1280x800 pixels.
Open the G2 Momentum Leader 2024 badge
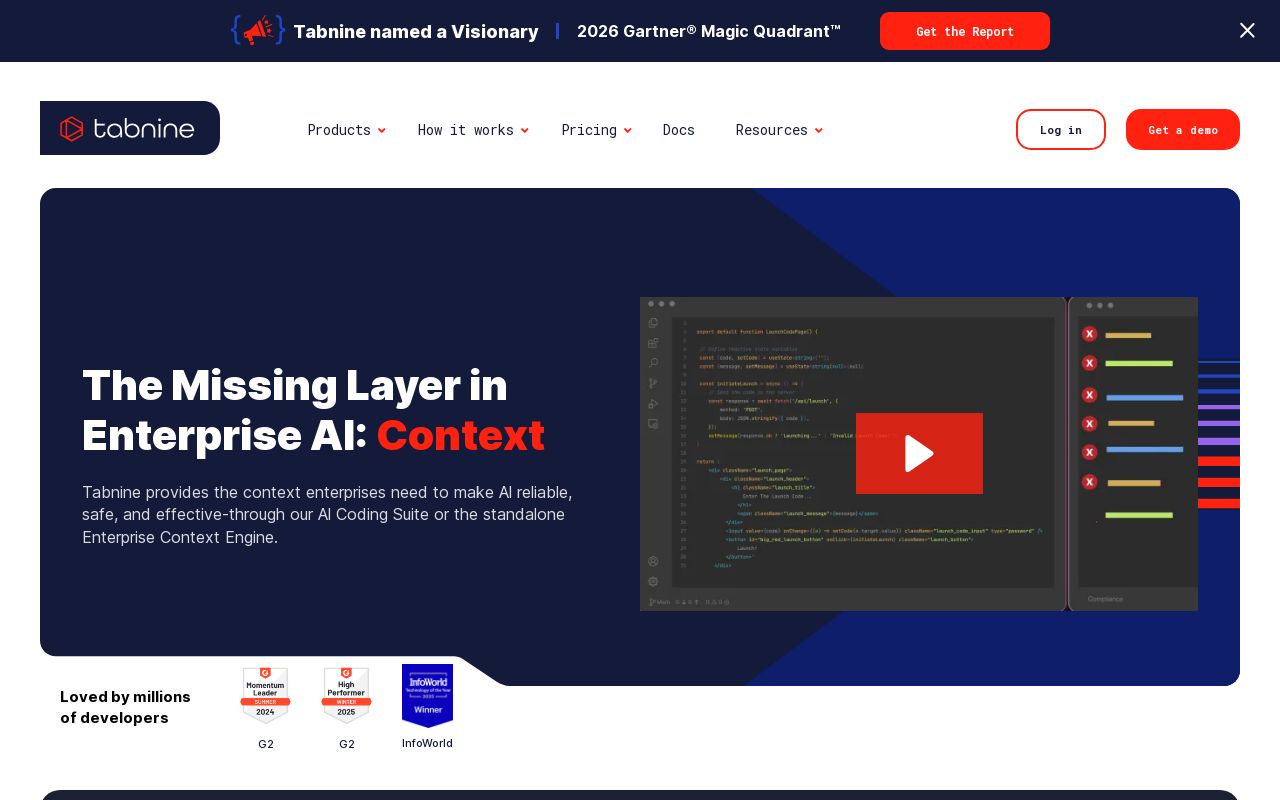coord(265,696)
